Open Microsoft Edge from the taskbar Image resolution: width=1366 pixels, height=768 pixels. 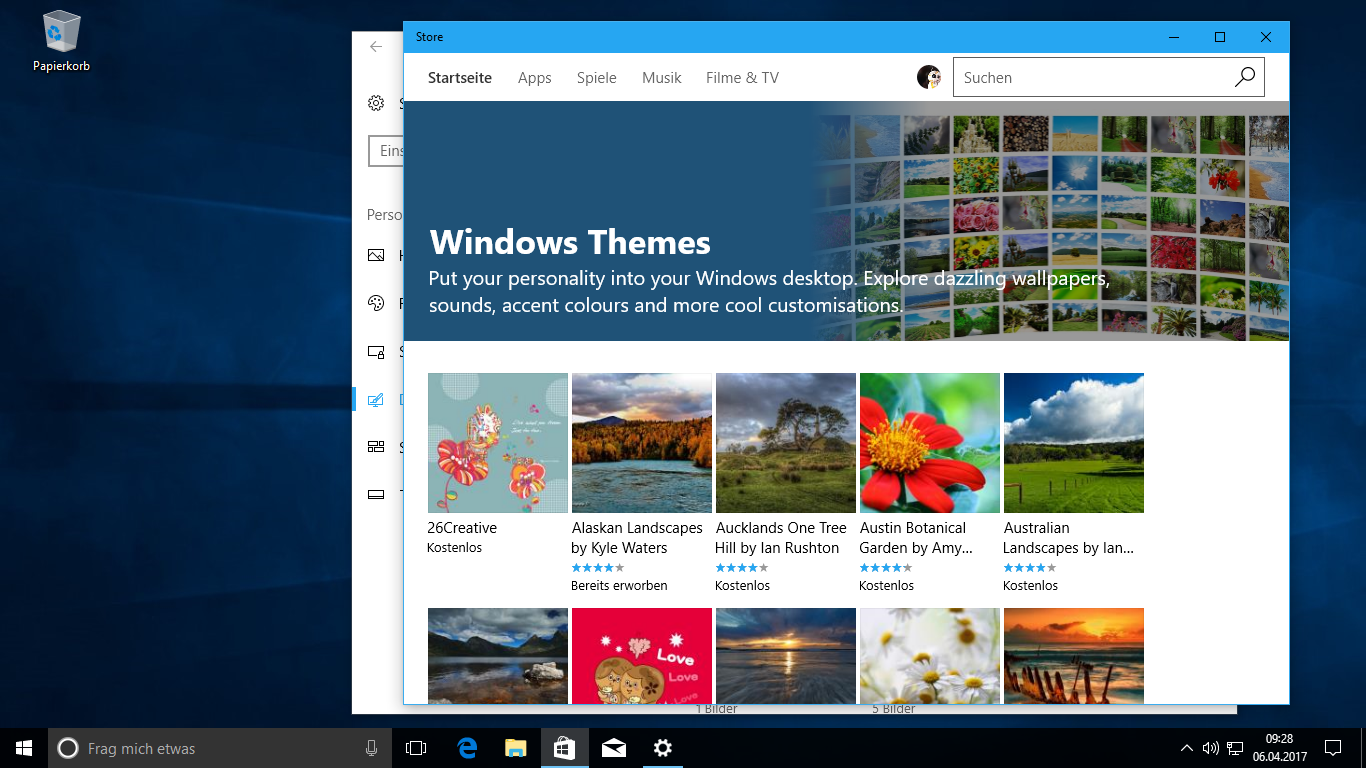(467, 748)
